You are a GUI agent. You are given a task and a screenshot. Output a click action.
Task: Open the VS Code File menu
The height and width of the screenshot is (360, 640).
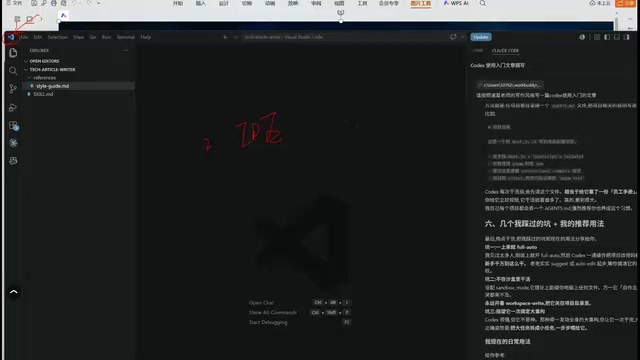[x=24, y=37]
